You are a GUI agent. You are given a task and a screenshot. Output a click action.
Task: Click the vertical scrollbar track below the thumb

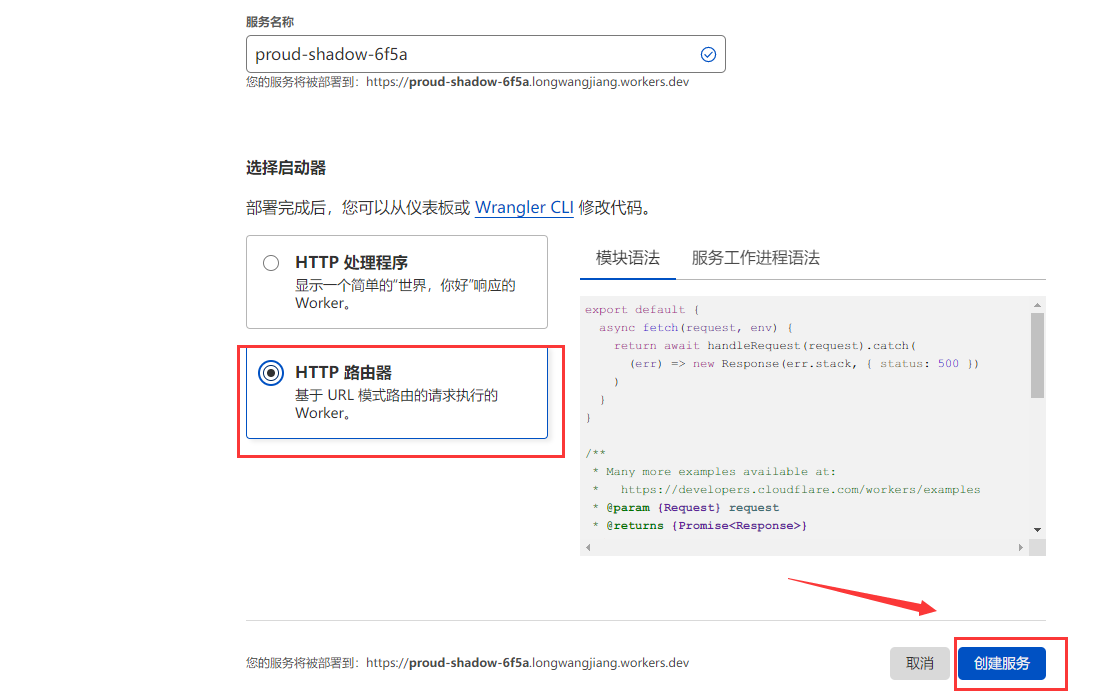click(x=1038, y=460)
